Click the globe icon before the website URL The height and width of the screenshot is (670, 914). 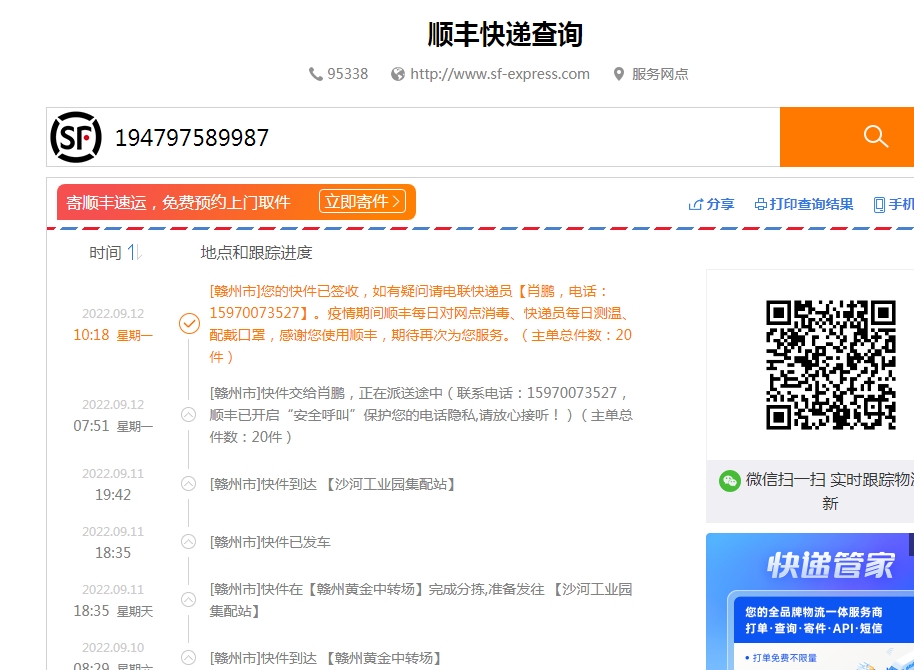[x=398, y=74]
